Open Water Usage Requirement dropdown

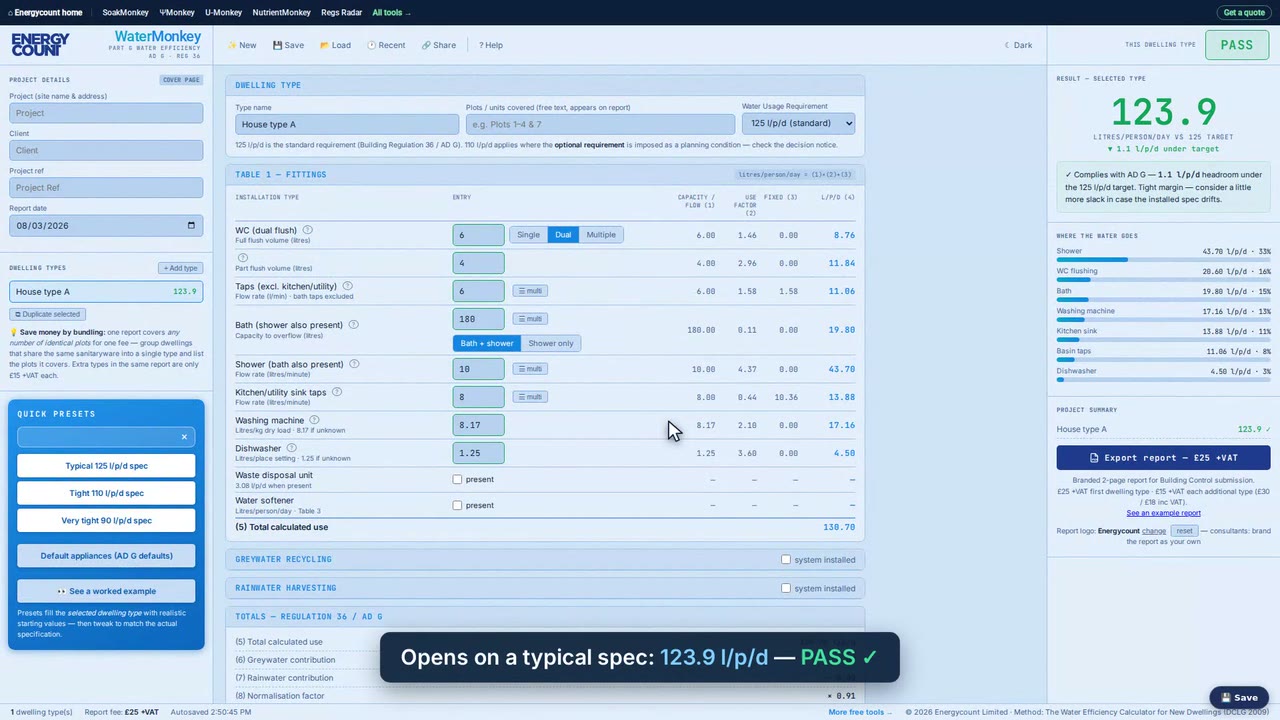click(798, 123)
